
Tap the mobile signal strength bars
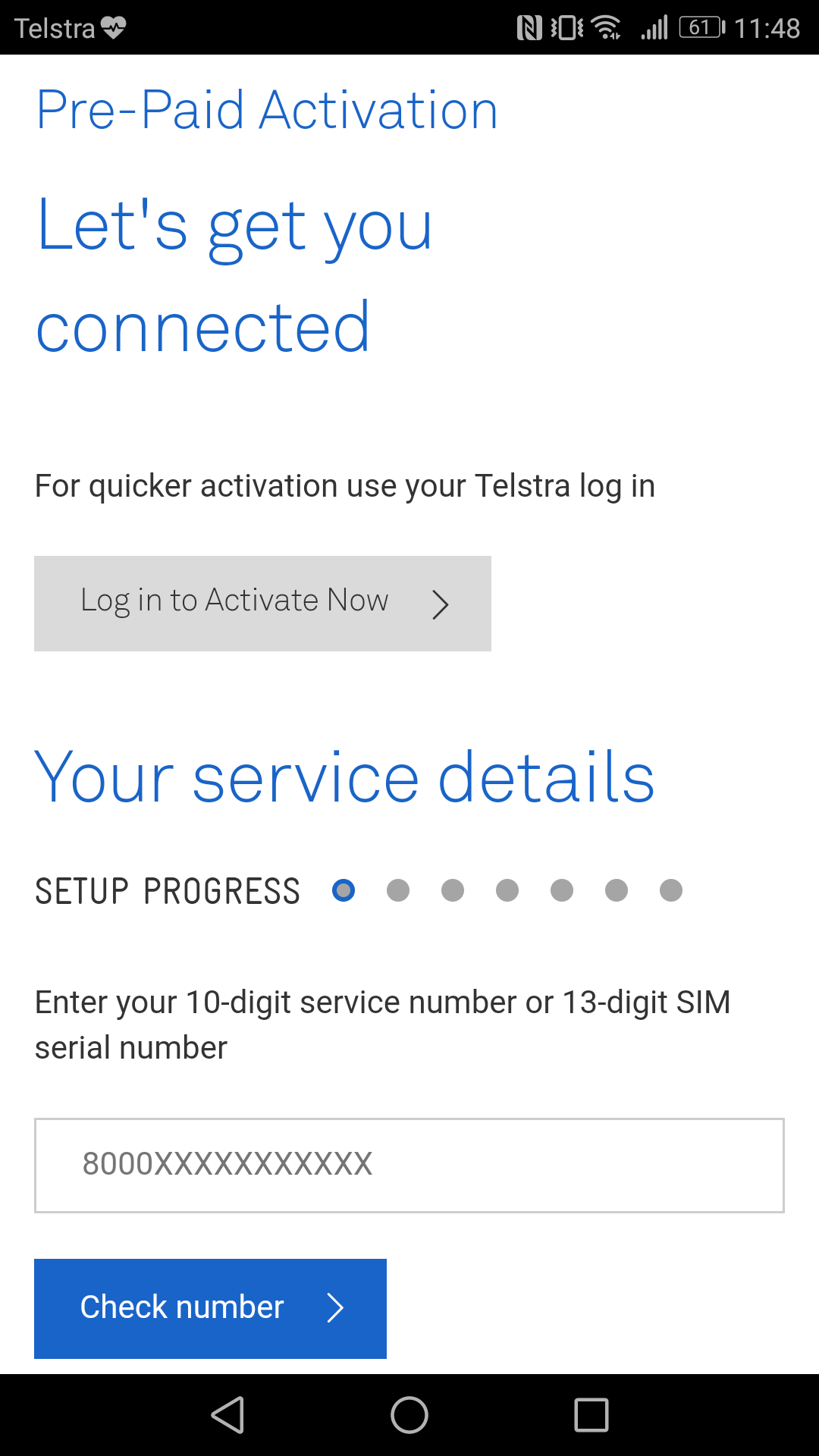[654, 28]
